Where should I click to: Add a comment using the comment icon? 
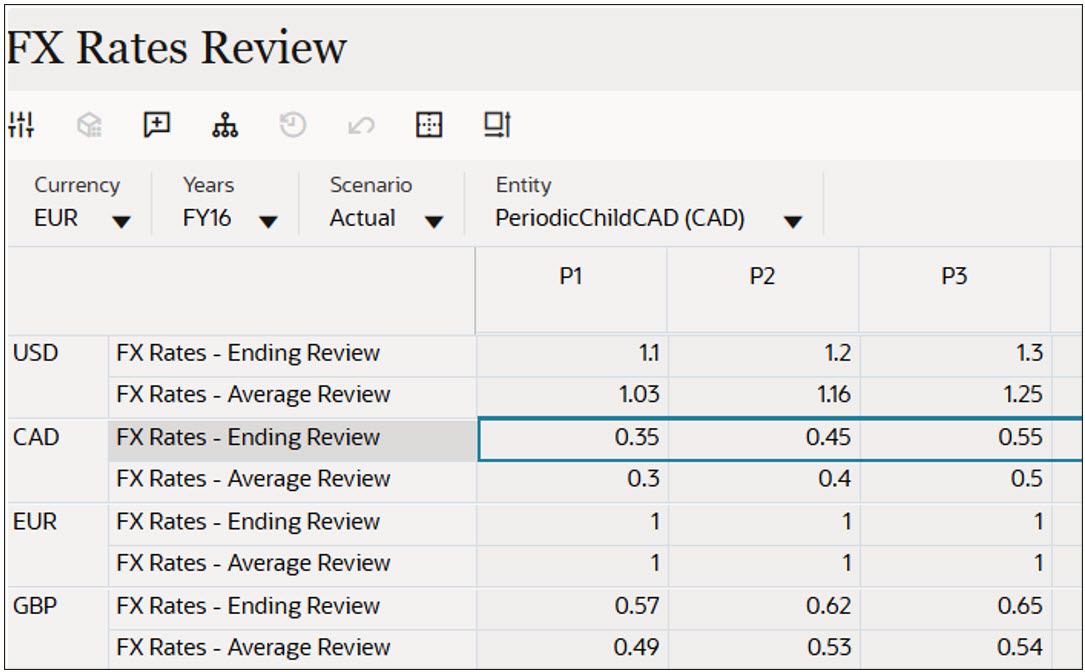coord(156,124)
